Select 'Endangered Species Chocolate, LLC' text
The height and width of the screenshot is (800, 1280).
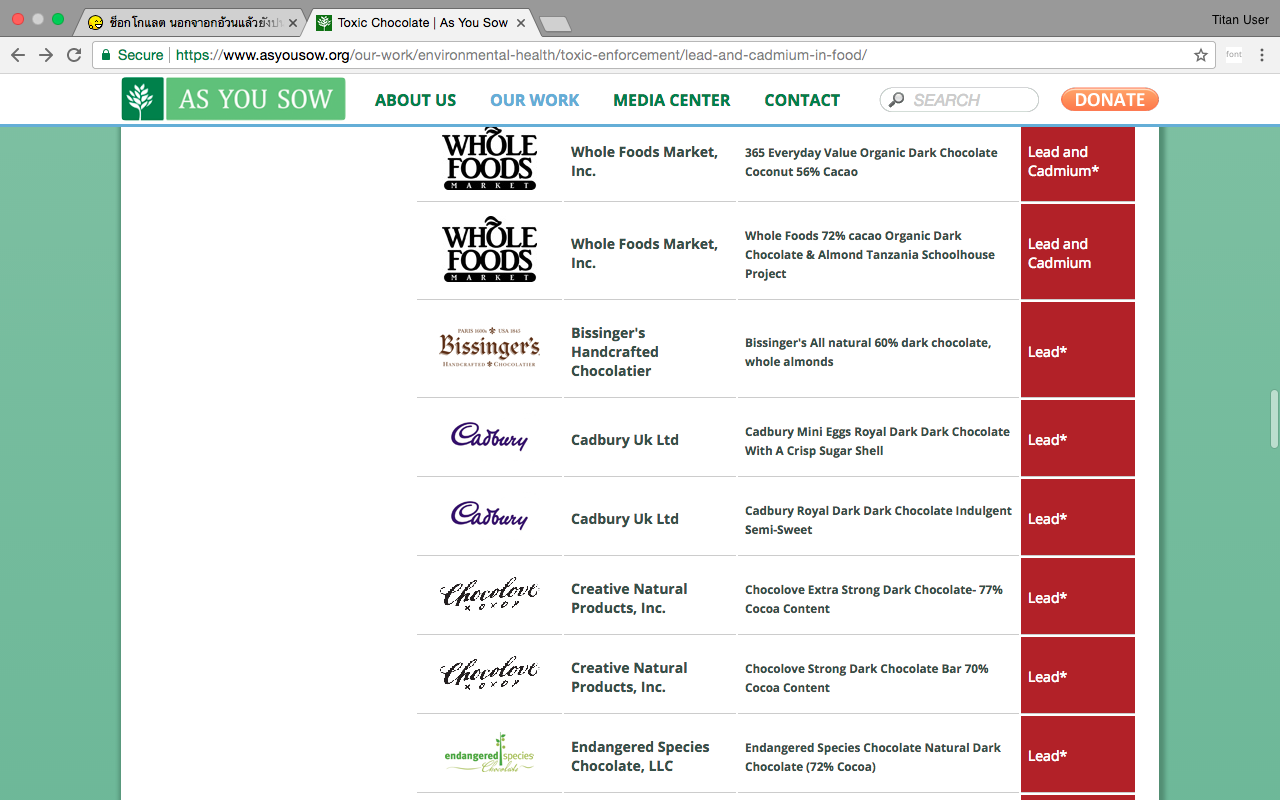(640, 756)
